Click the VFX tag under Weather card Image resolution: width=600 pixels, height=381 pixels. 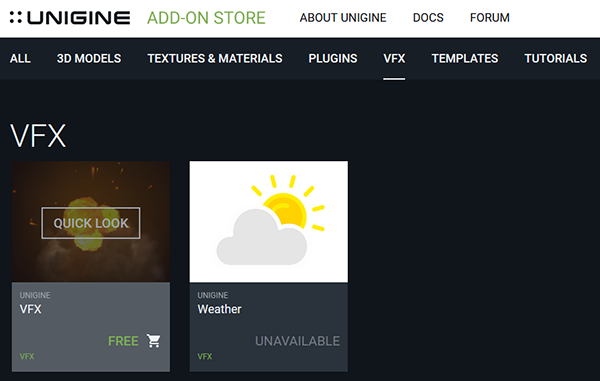[205, 357]
